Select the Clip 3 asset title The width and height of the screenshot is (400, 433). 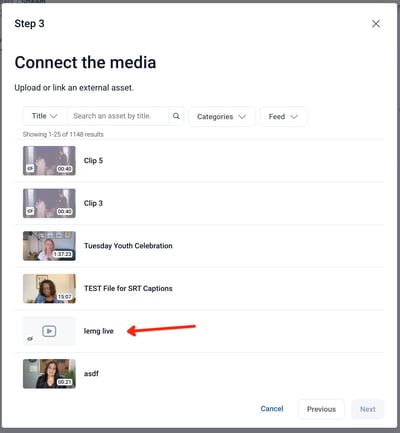point(93,203)
